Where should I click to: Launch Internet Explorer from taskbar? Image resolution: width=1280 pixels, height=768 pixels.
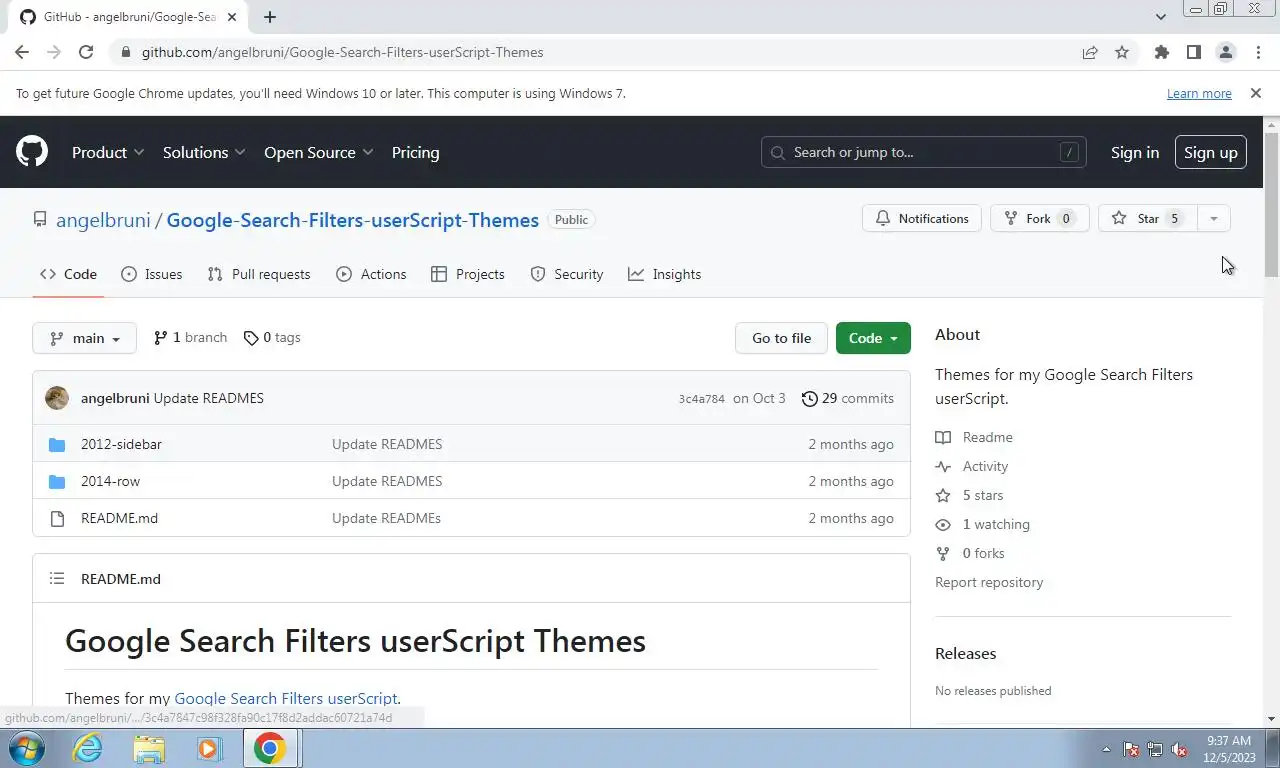(x=88, y=748)
